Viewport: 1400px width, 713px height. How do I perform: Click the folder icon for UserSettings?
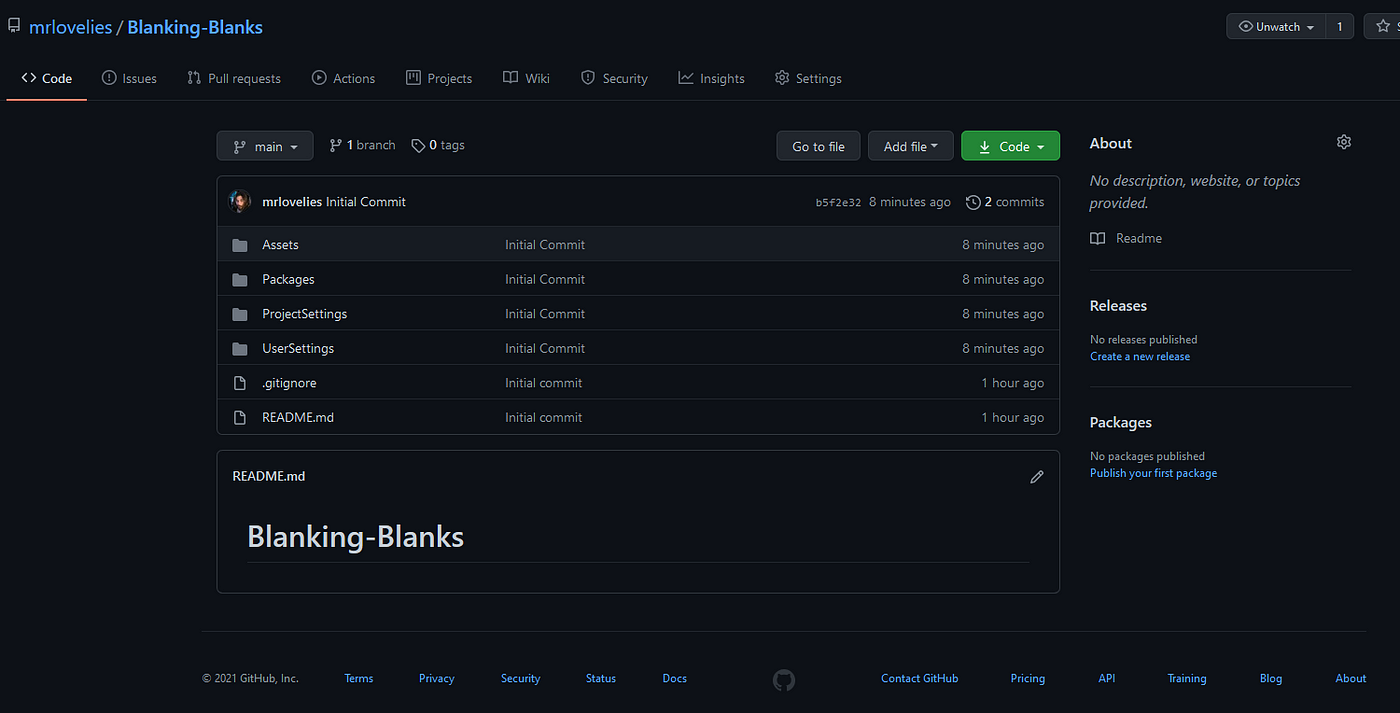tap(240, 348)
